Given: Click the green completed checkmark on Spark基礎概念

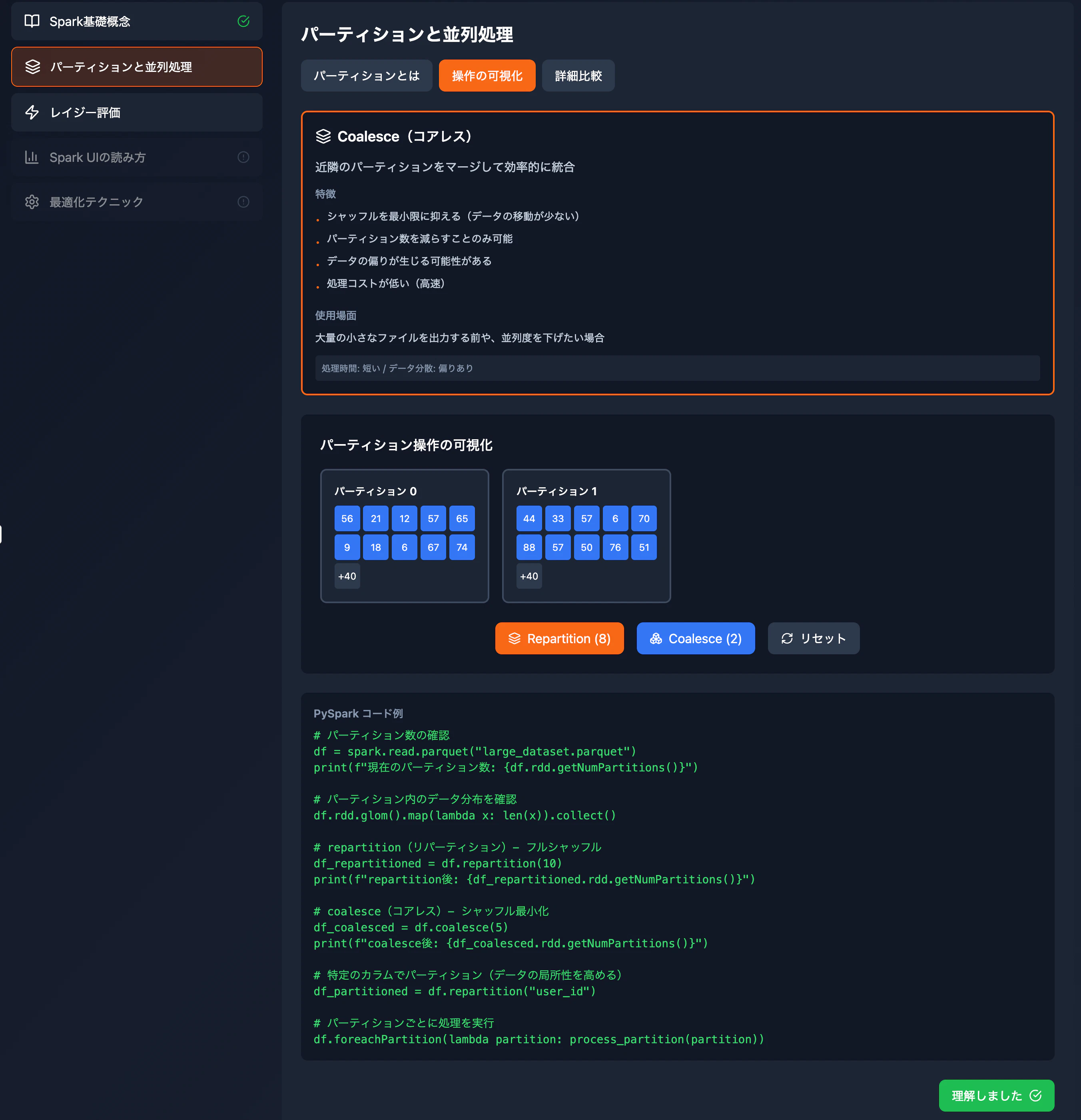Looking at the screenshot, I should pos(243,21).
